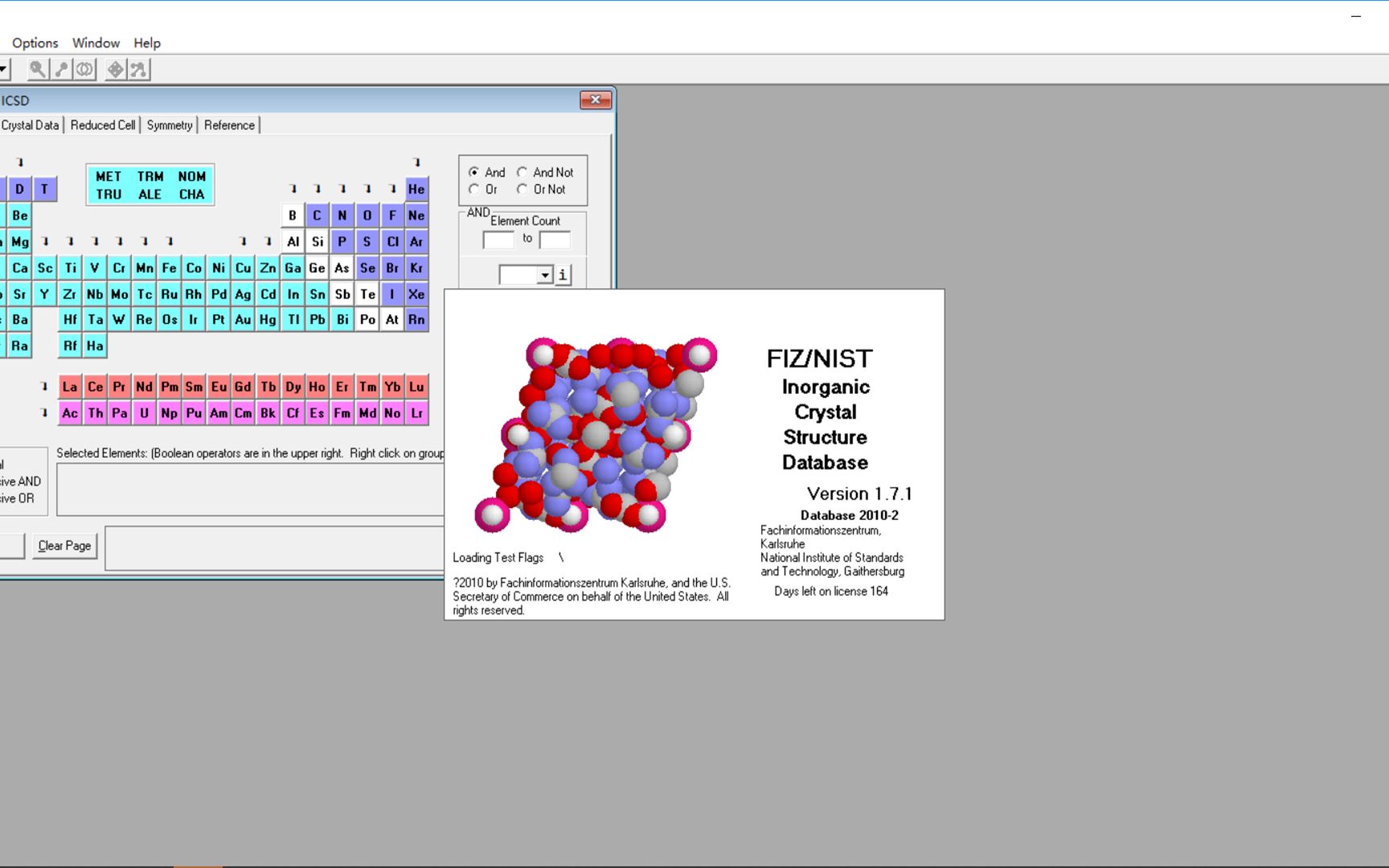Select the D (deuterium) element cell

click(x=19, y=189)
